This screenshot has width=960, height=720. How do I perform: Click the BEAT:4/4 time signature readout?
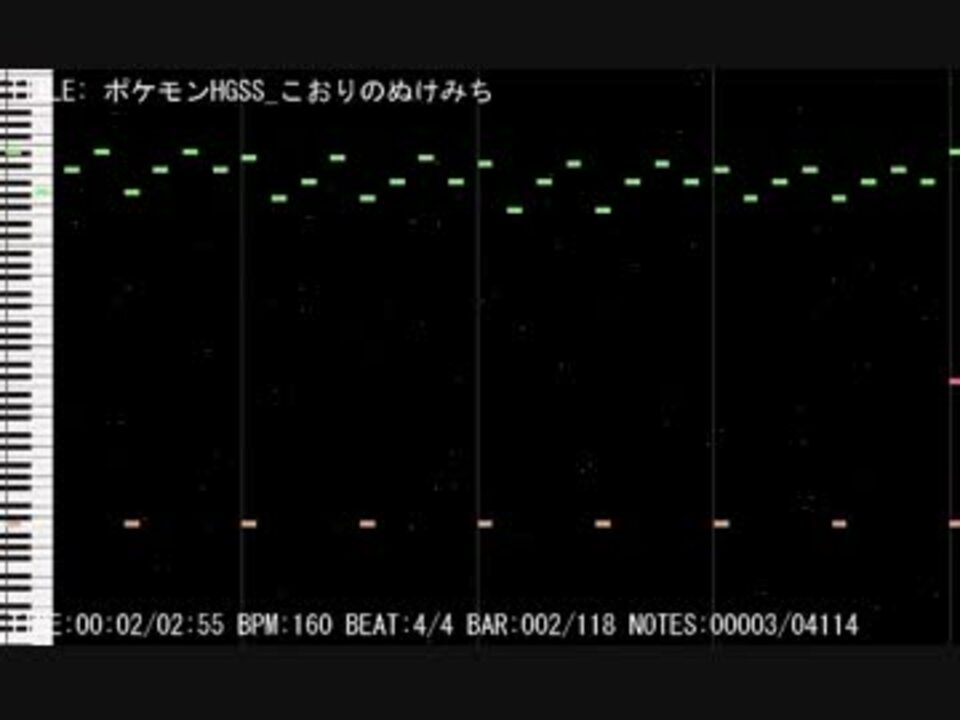399,625
